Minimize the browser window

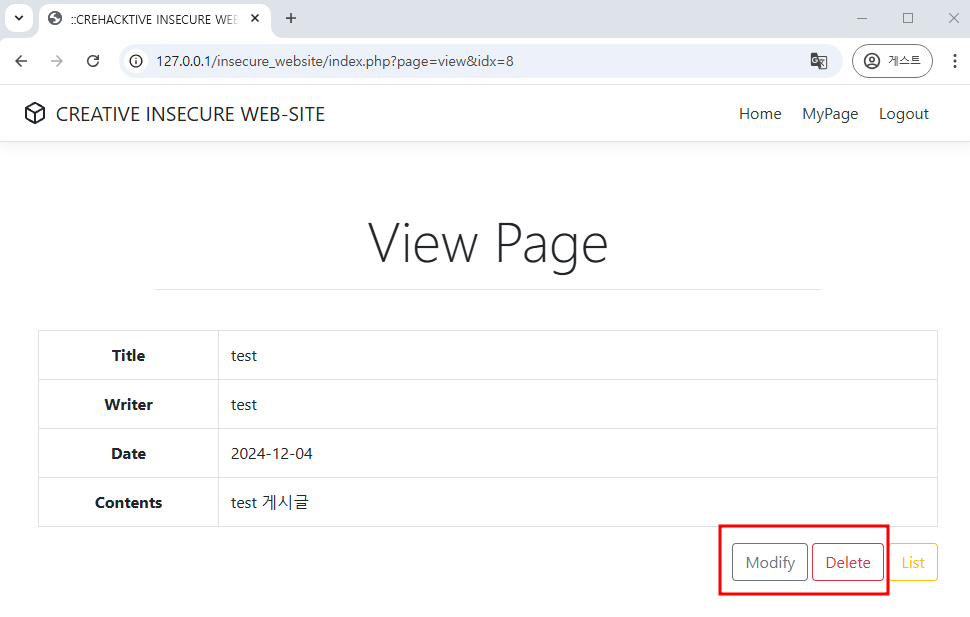coord(862,19)
